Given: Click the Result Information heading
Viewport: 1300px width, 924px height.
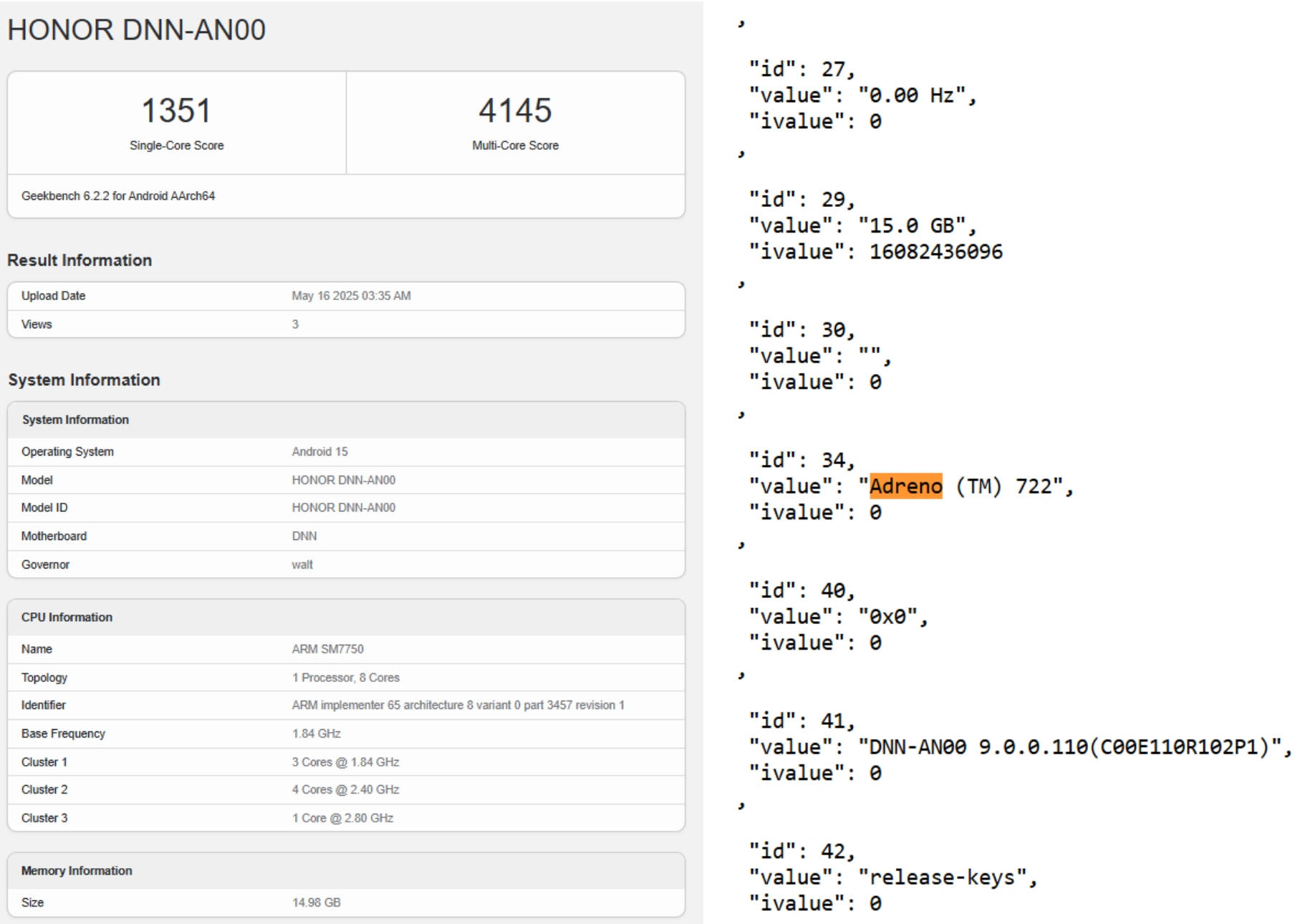Looking at the screenshot, I should [x=80, y=260].
